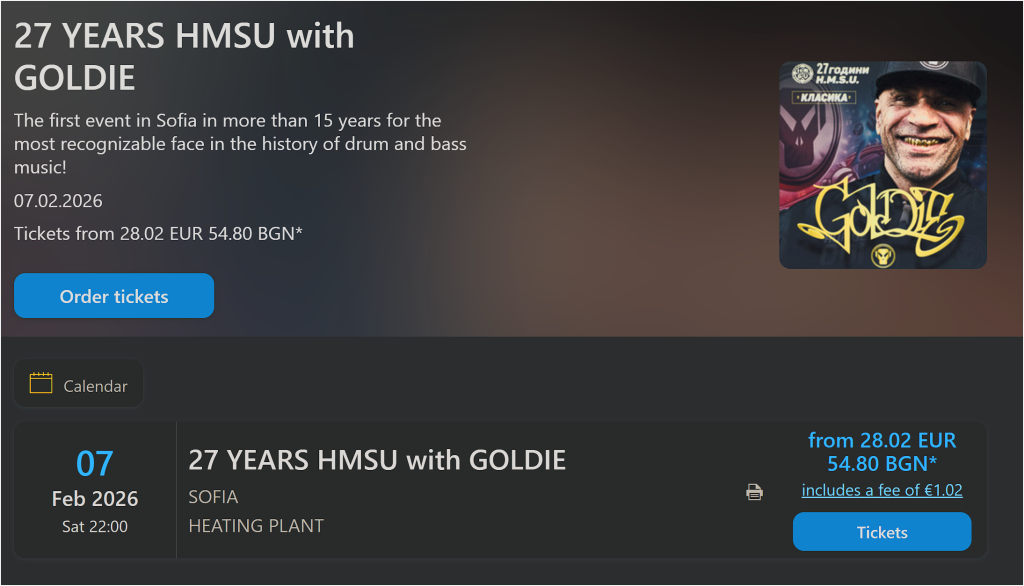Click the golden GOLDIE graffiti logo on the poster

[883, 214]
